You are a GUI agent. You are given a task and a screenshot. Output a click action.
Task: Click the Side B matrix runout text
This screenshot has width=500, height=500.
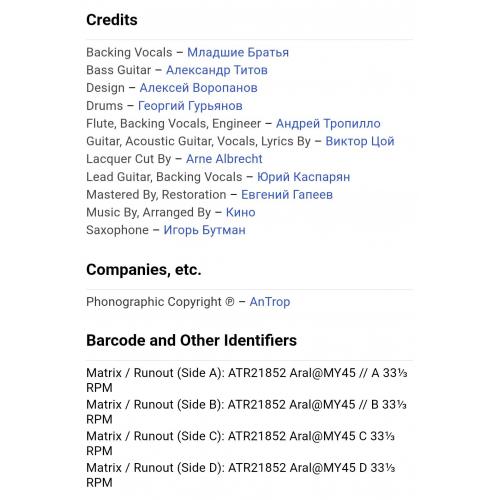click(246, 412)
